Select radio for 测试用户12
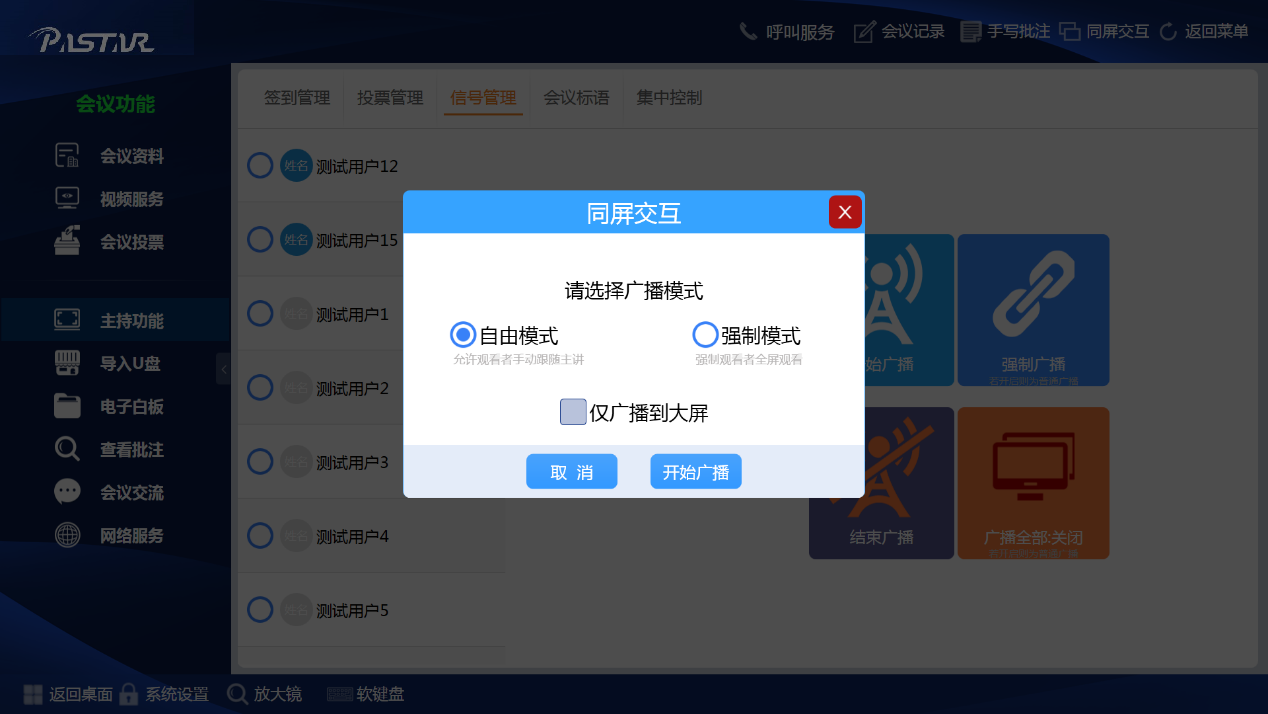Viewport: 1268px width, 714px height. (x=260, y=166)
